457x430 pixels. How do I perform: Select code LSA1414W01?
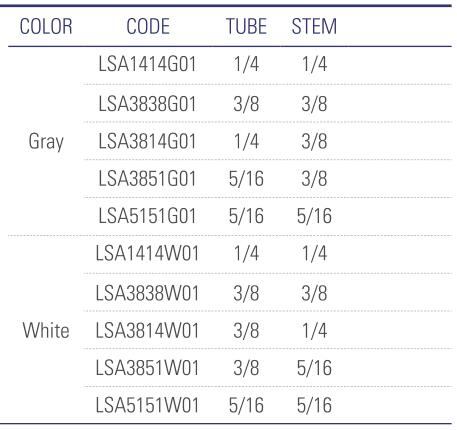coord(147,253)
